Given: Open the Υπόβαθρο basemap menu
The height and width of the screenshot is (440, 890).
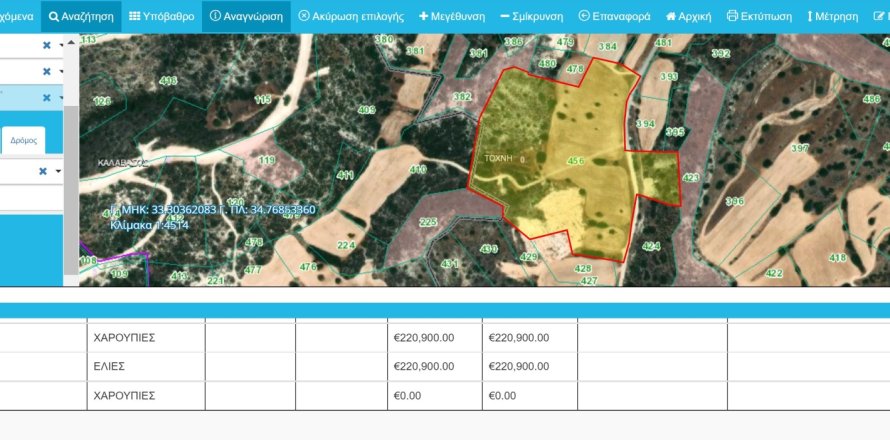Looking at the screenshot, I should [x=162, y=16].
